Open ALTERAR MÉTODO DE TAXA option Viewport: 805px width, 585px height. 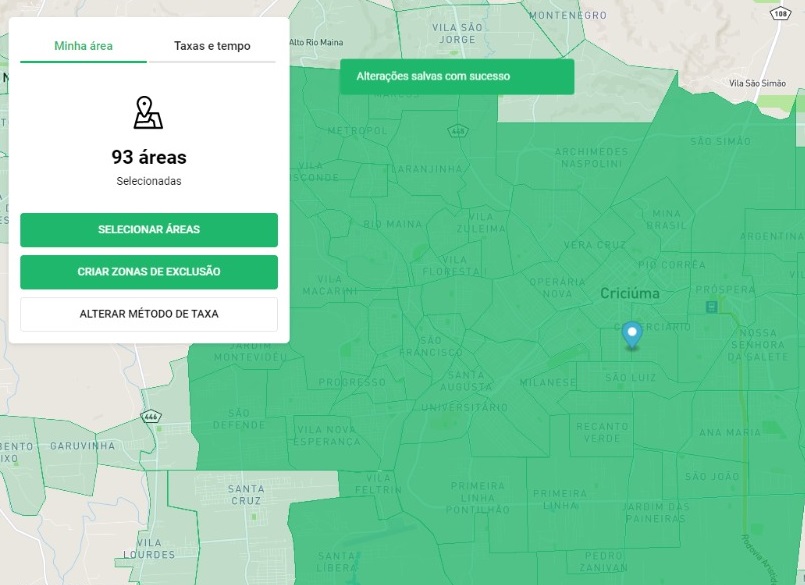pos(149,314)
